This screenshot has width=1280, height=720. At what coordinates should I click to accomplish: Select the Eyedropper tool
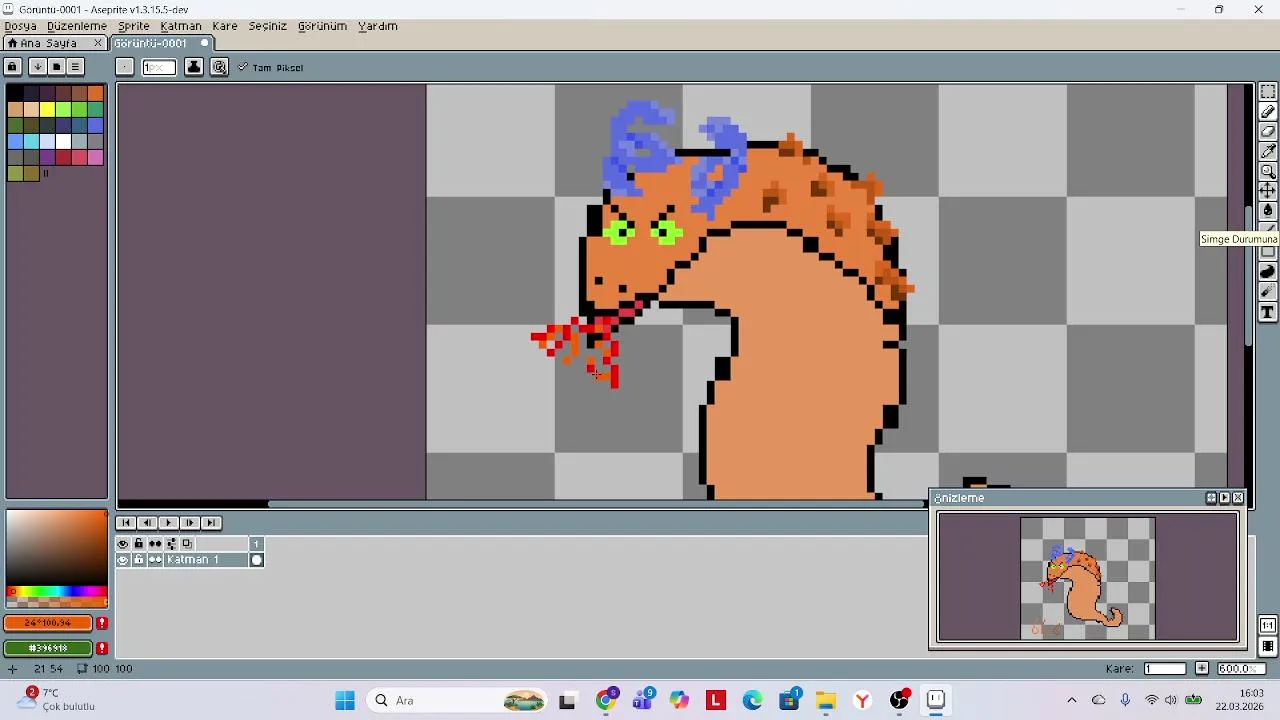click(1268, 152)
